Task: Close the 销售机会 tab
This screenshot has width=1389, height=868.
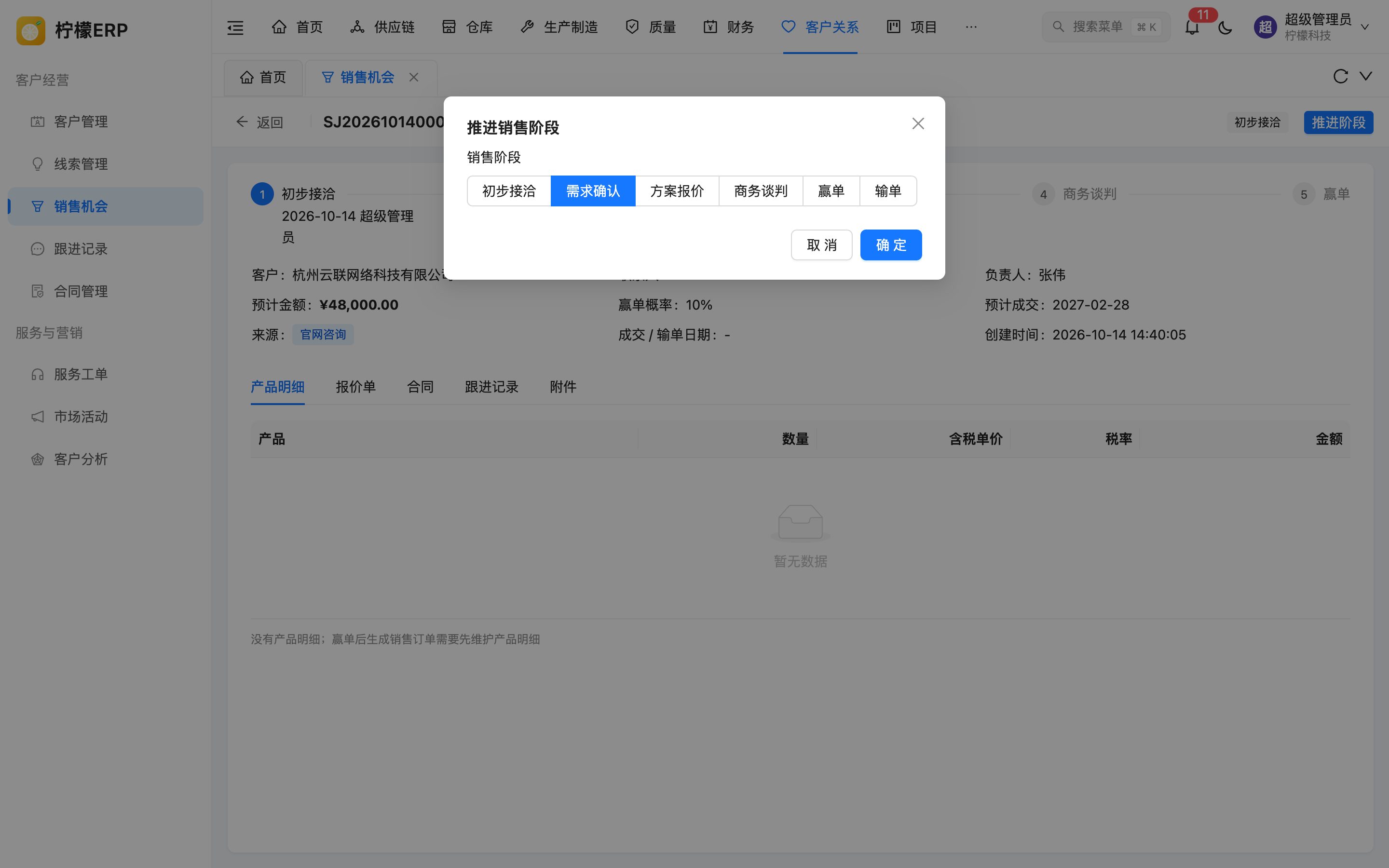Action: coord(414,77)
